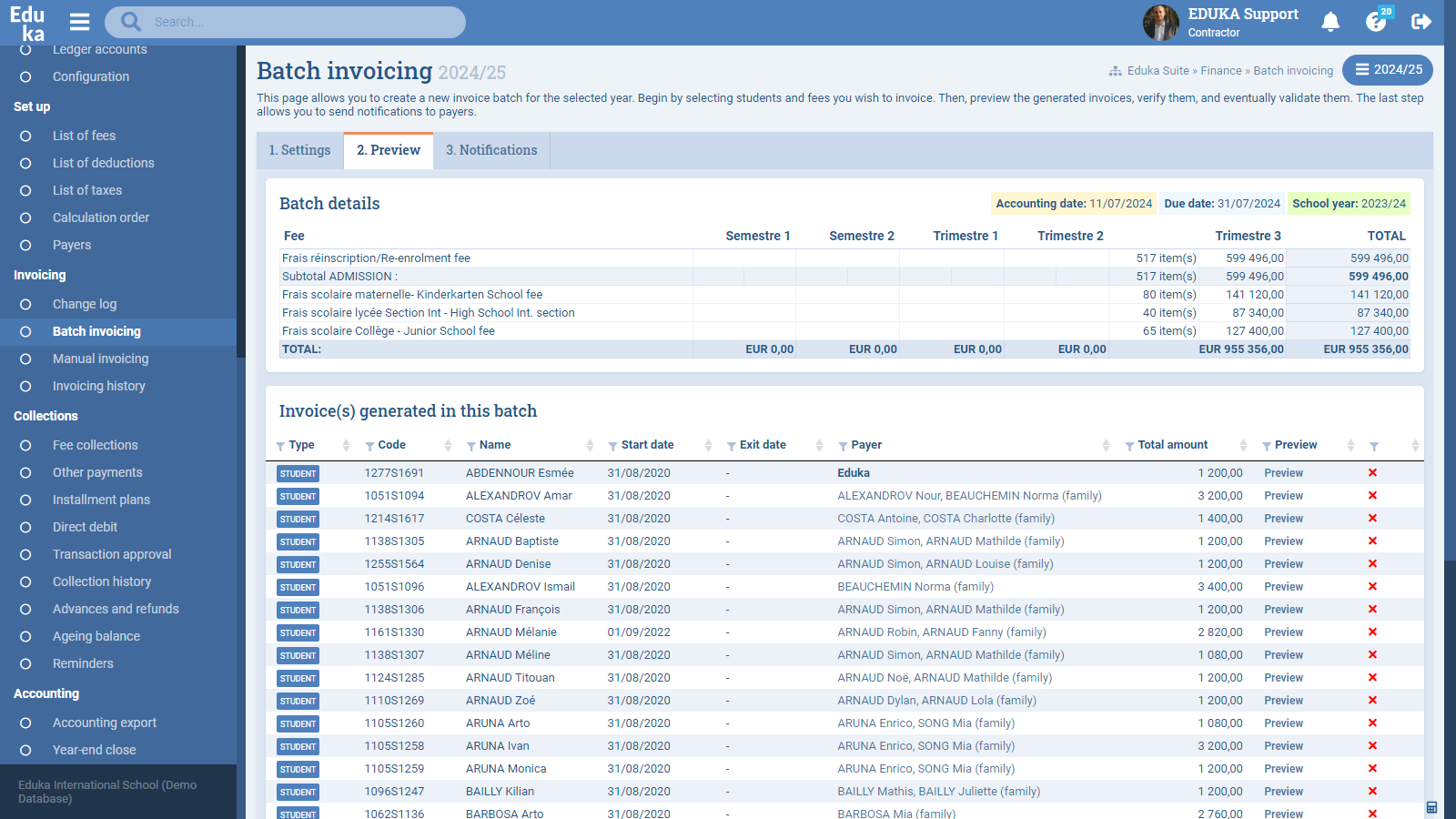The width and height of the screenshot is (1456, 819).
Task: Remove the ARNAUD Mélanie invoice
Action: [x=1372, y=632]
